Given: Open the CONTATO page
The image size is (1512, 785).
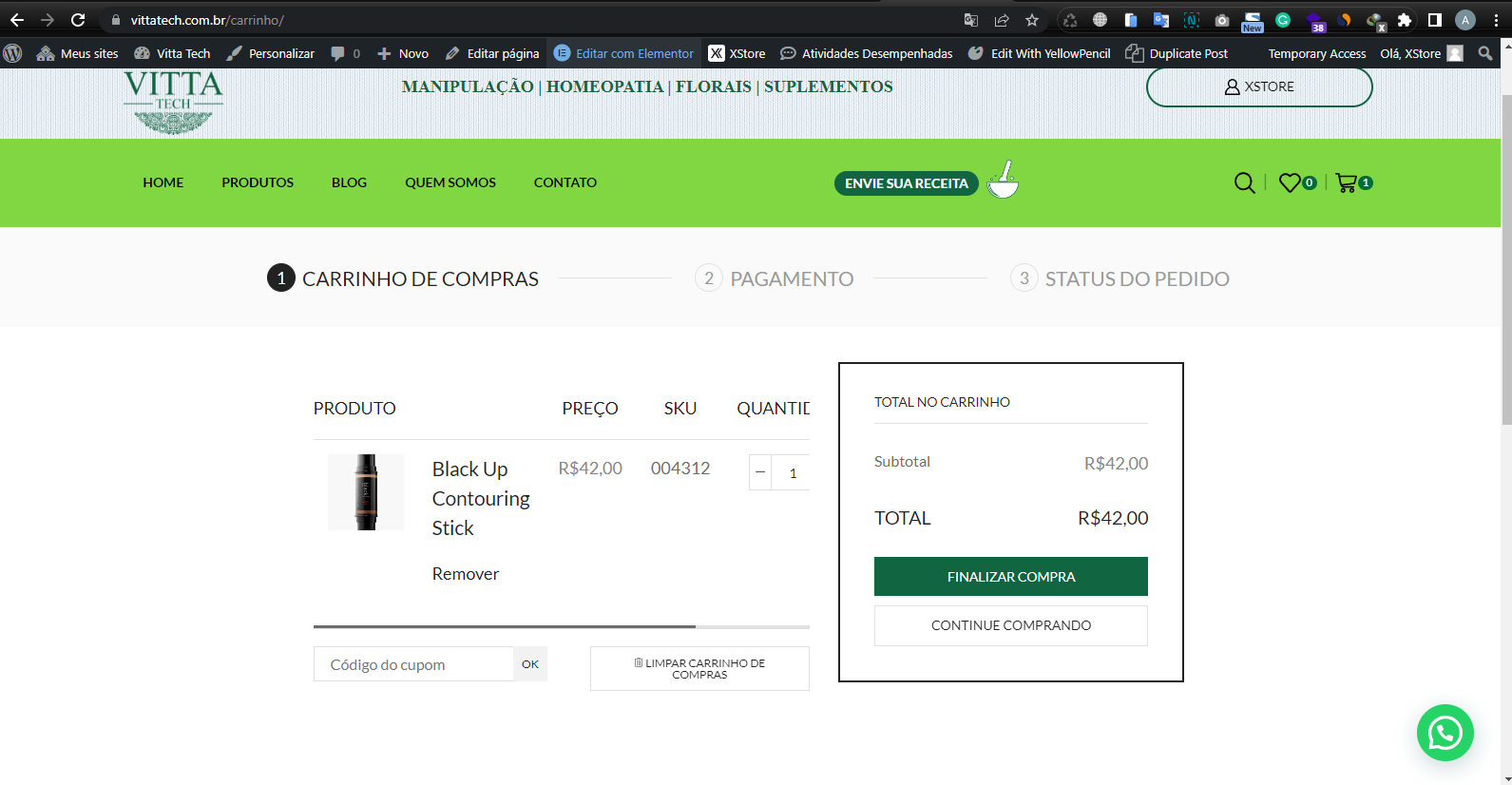Looking at the screenshot, I should (565, 182).
